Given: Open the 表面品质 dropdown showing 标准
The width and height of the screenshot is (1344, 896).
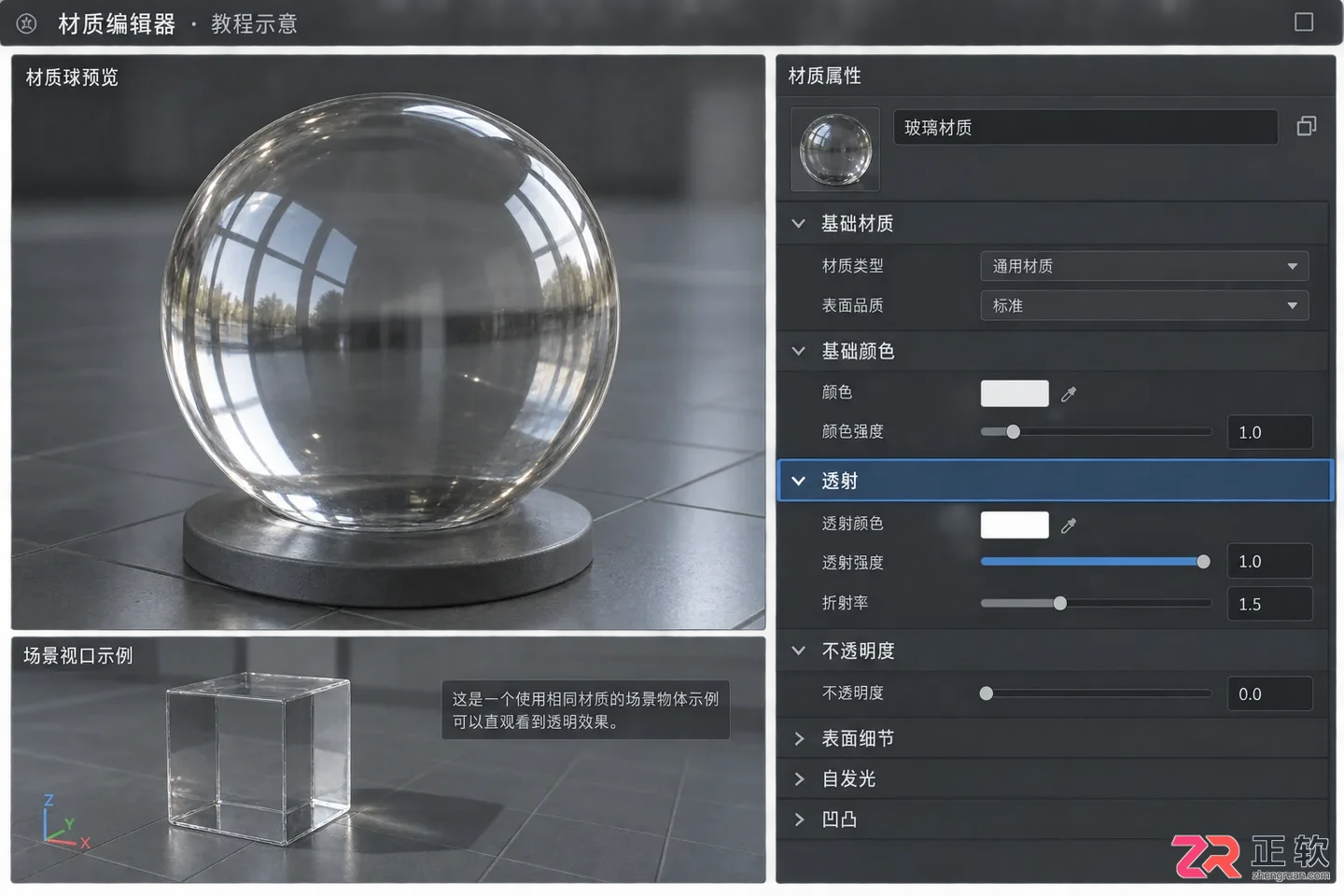Looking at the screenshot, I should 1144,305.
